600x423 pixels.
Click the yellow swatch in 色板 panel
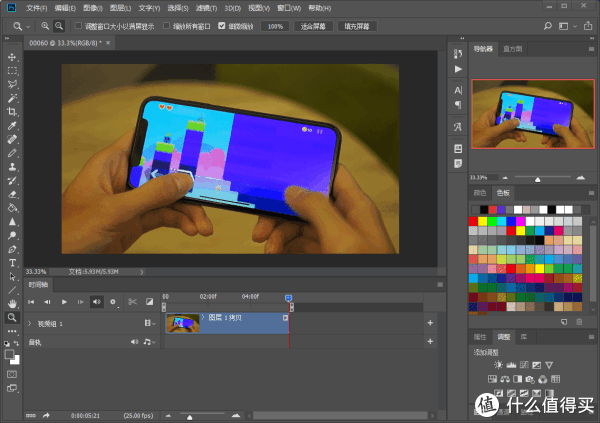tap(485, 220)
